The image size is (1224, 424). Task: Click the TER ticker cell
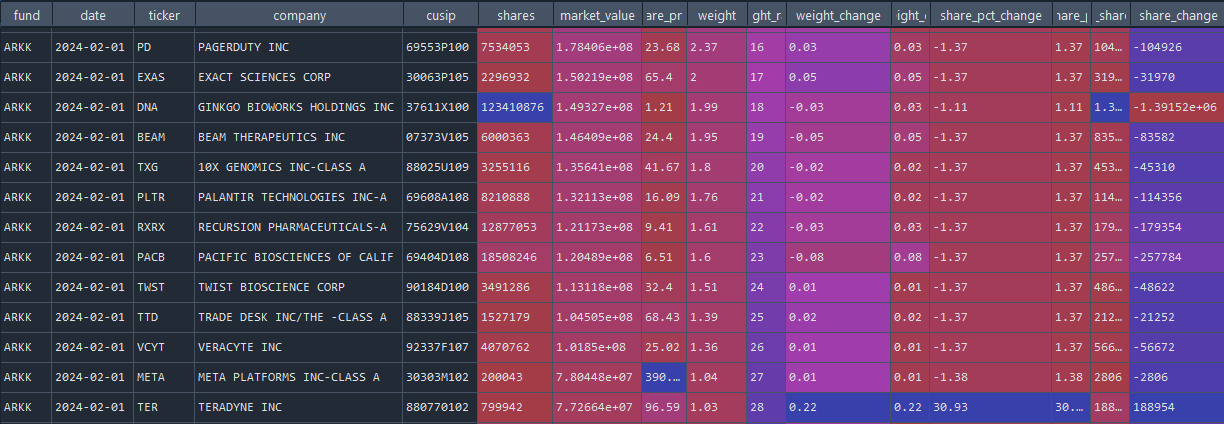point(164,407)
